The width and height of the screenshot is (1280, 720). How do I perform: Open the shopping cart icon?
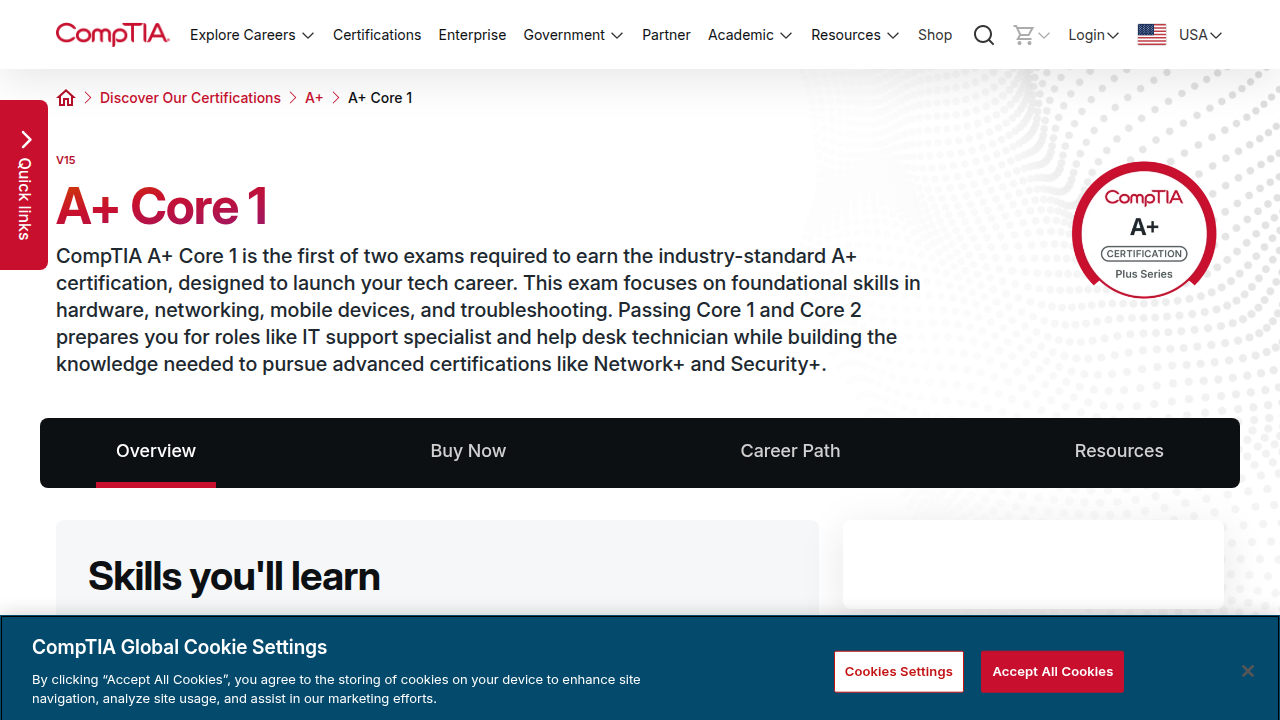pyautogui.click(x=1023, y=35)
